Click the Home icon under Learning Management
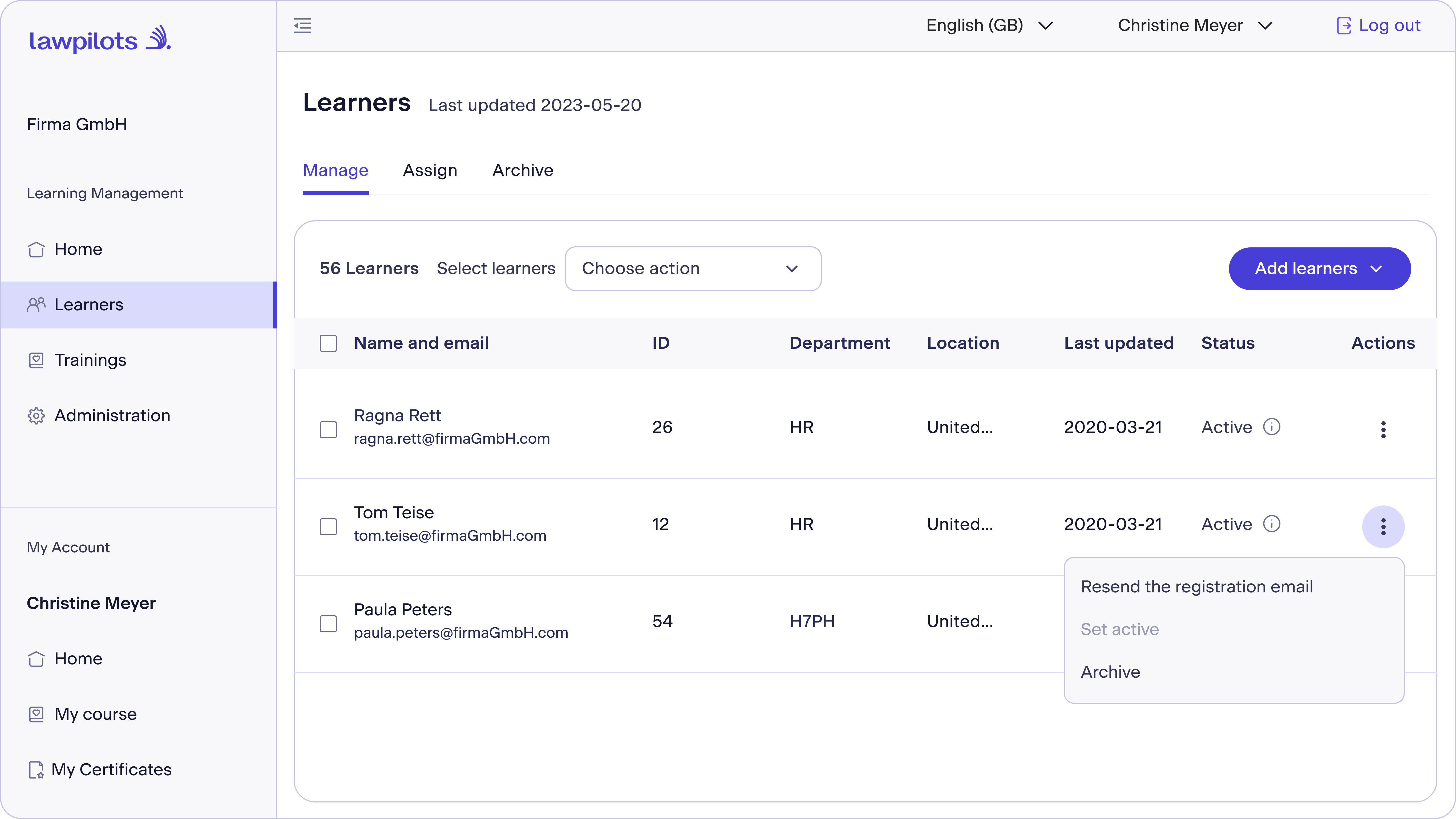 36,250
